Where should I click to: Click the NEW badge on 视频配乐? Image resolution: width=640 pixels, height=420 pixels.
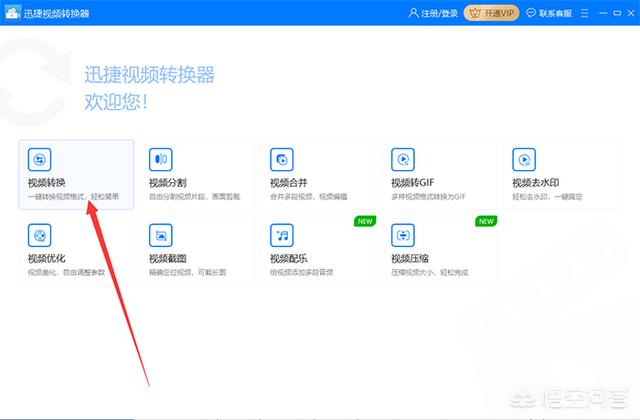(365, 221)
